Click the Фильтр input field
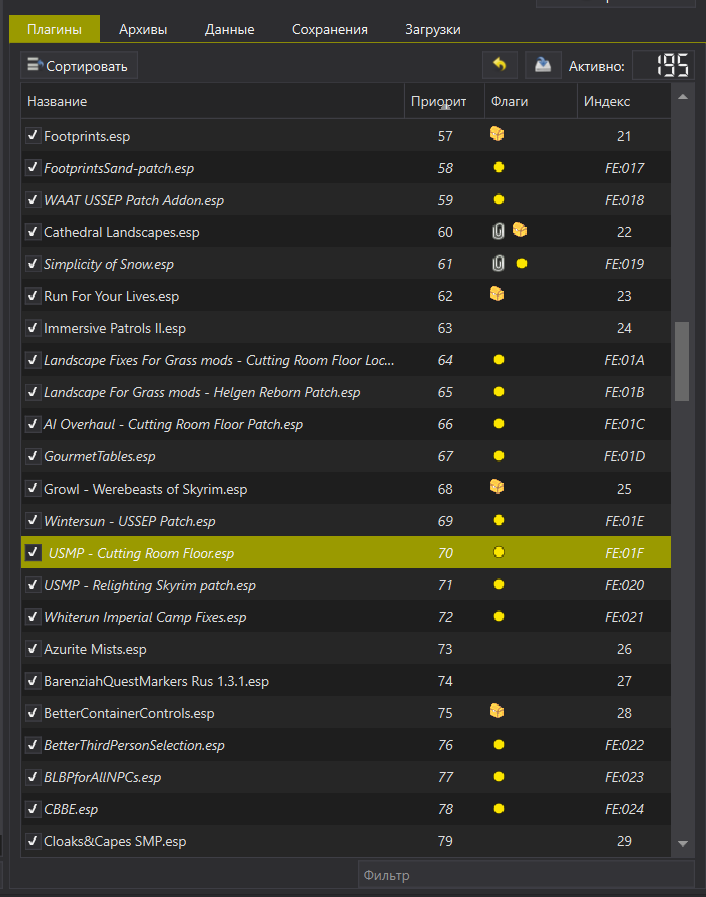The image size is (706, 897). (526, 875)
